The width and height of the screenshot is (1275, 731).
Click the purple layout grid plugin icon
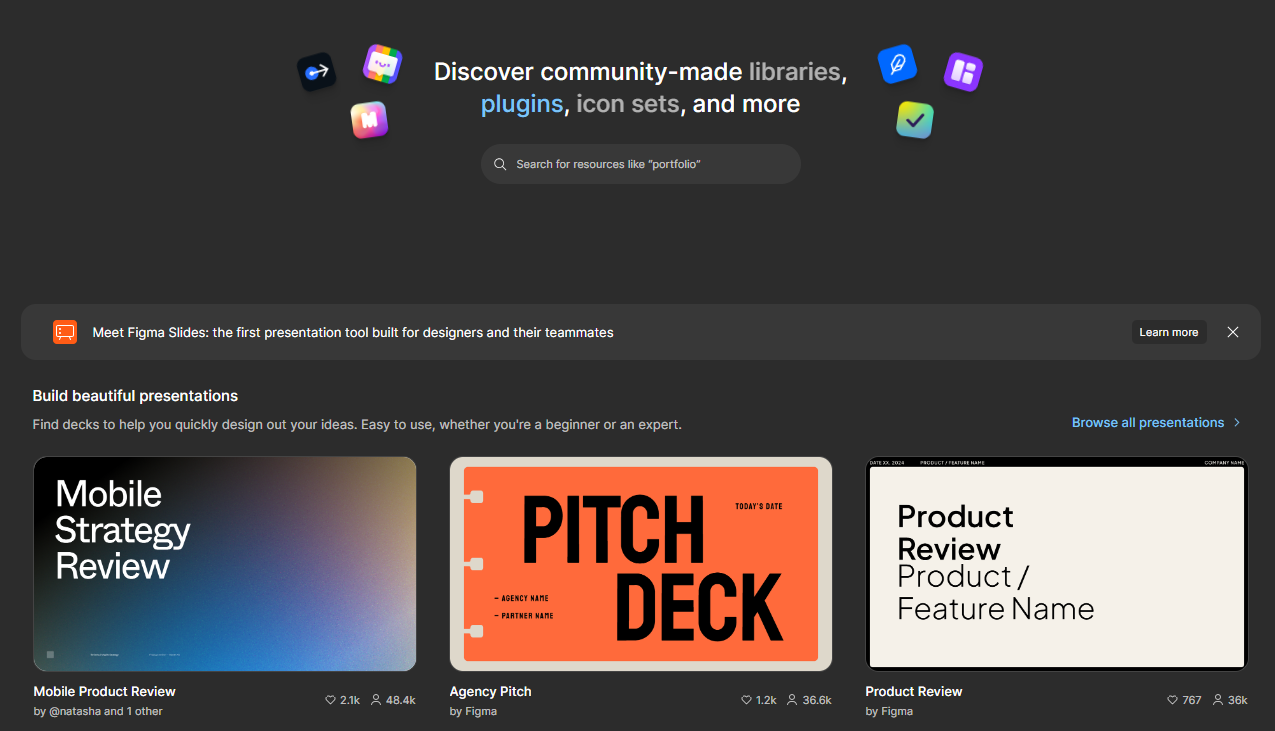click(x=963, y=72)
